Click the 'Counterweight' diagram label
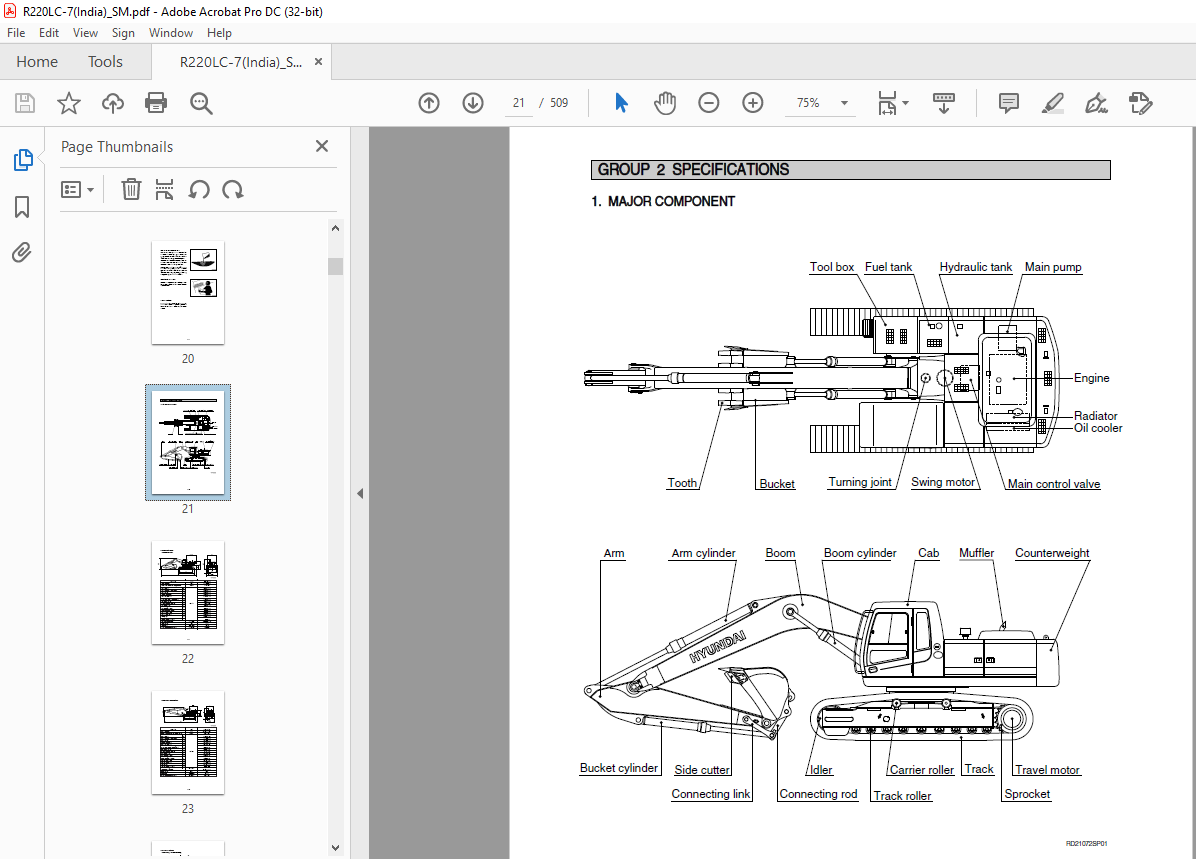 [1052, 553]
